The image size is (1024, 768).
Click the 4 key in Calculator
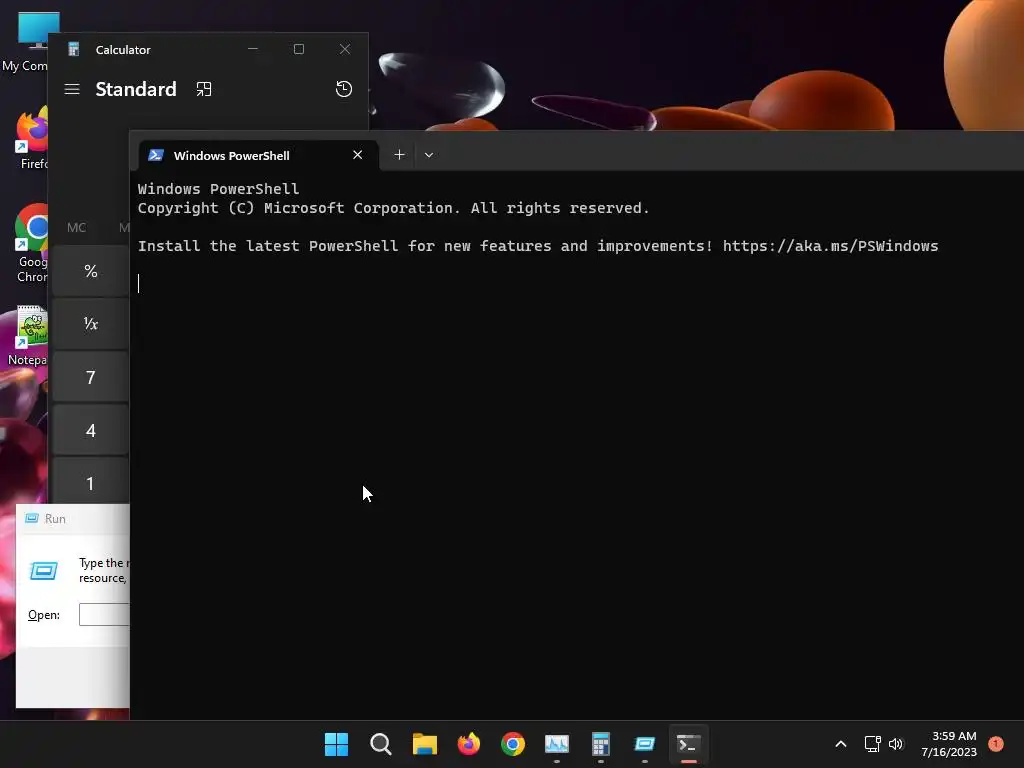coord(91,430)
